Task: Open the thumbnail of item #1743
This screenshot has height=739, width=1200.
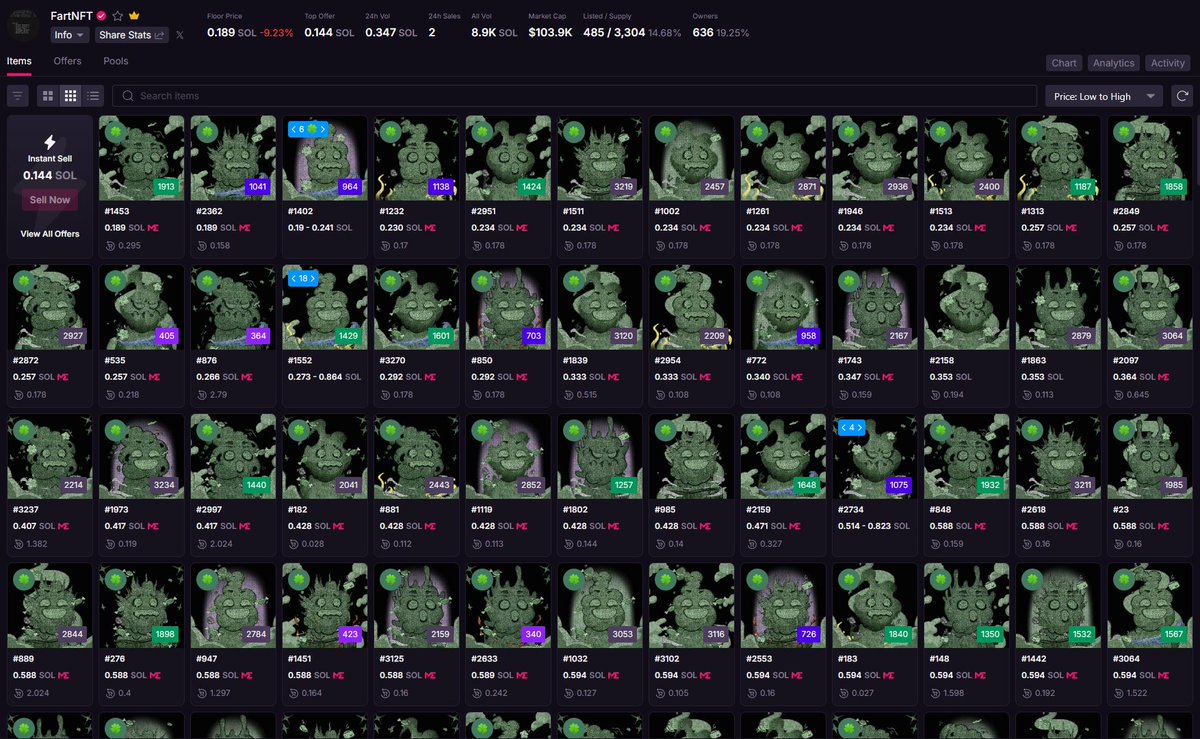Action: (876, 307)
